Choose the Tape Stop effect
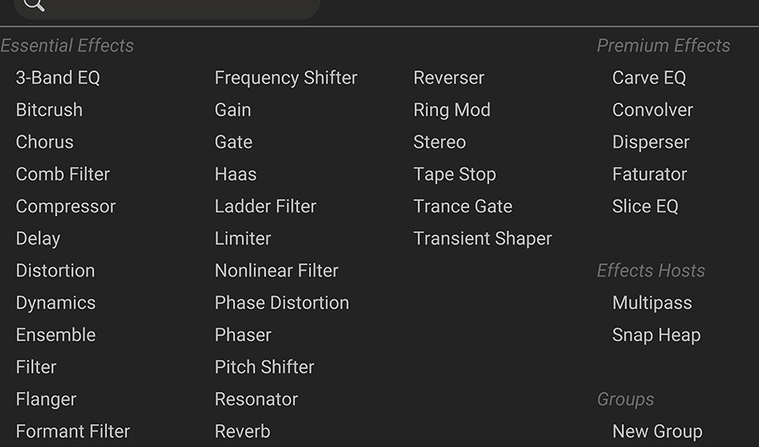The image size is (759, 447). click(x=455, y=174)
